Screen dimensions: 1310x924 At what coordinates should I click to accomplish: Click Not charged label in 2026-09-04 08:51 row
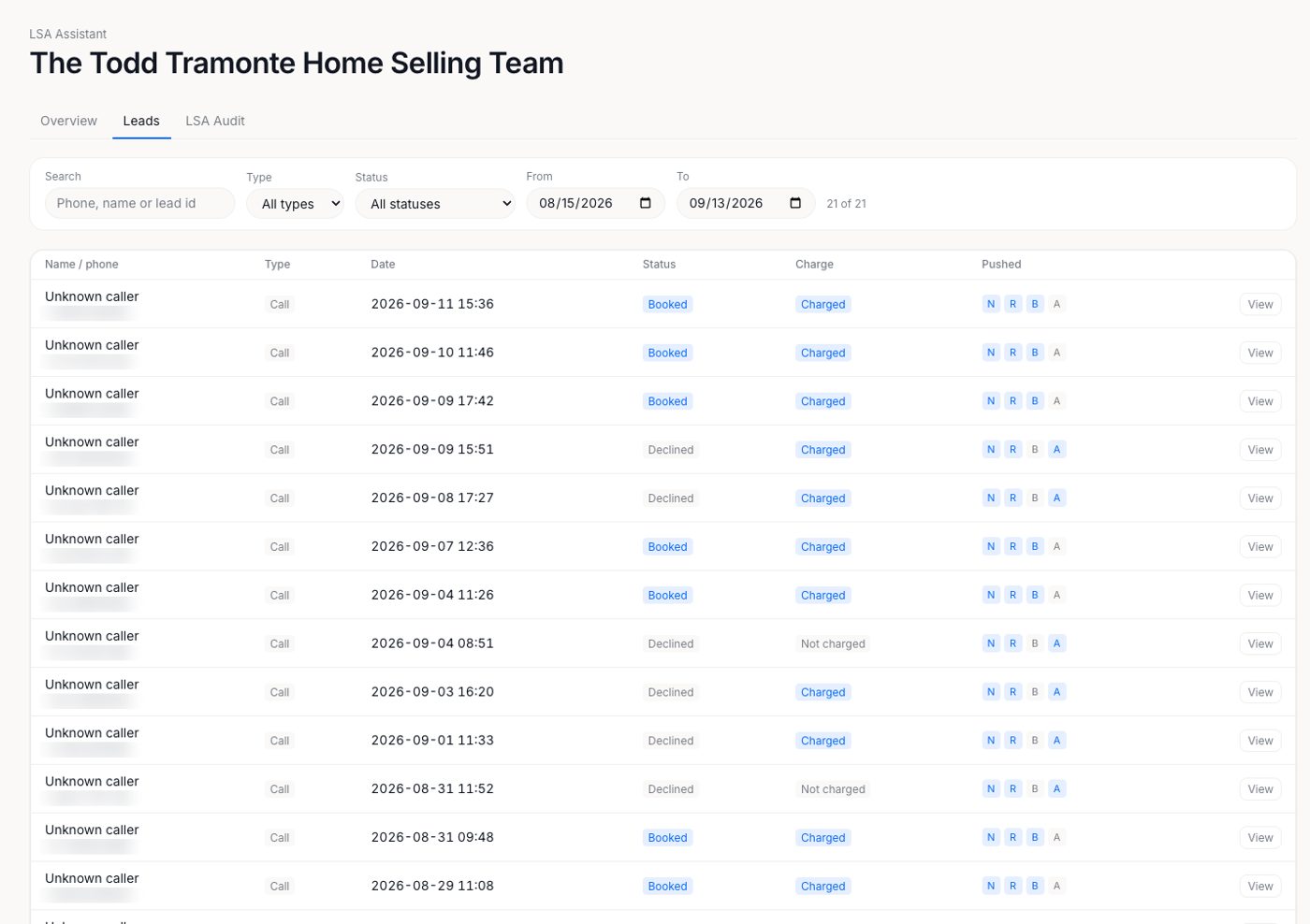(833, 644)
